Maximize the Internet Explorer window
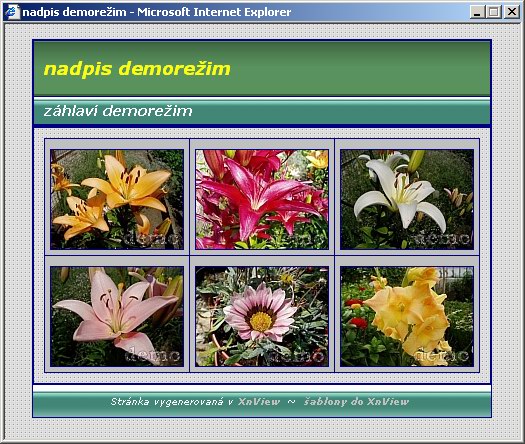This screenshot has height=444, width=525. (x=494, y=12)
